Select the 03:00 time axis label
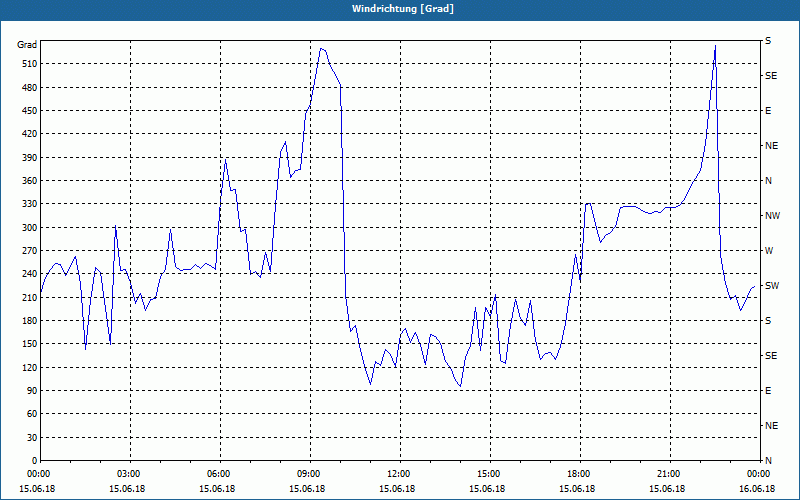Screen dimensions: 800x500 pos(130,473)
